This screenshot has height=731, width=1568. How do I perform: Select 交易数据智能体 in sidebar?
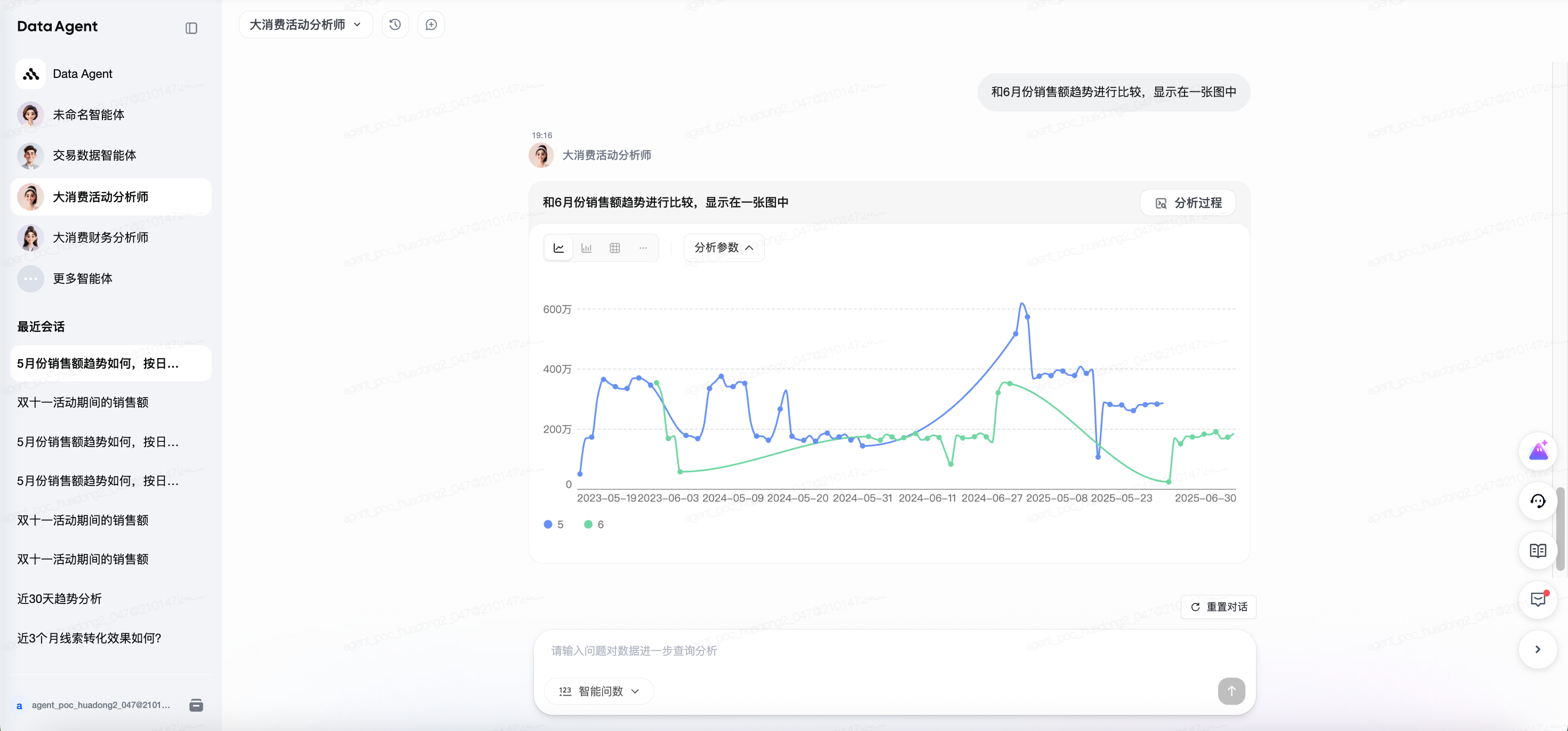pyautogui.click(x=94, y=155)
